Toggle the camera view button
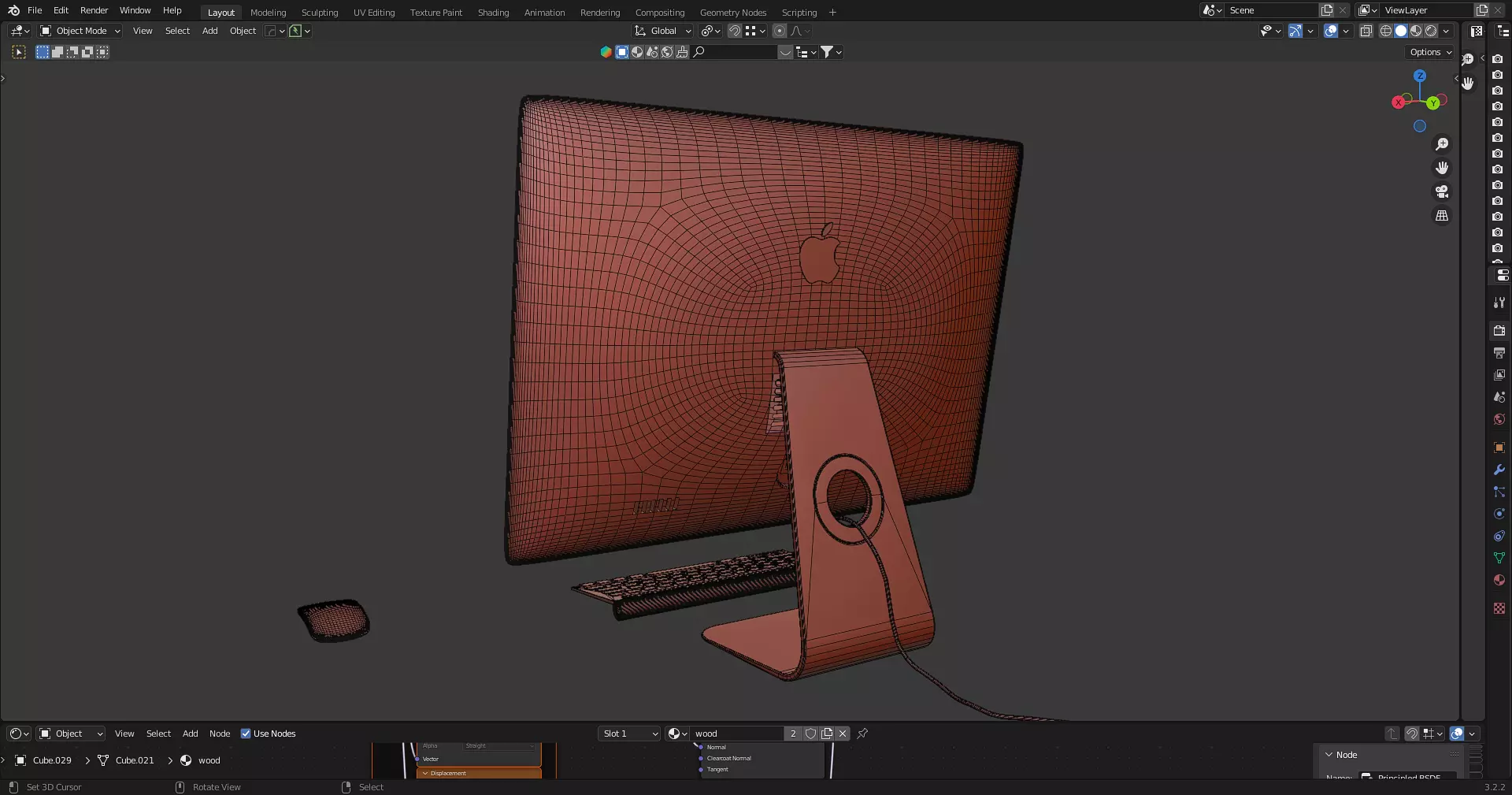This screenshot has width=1512, height=795. [x=1442, y=191]
